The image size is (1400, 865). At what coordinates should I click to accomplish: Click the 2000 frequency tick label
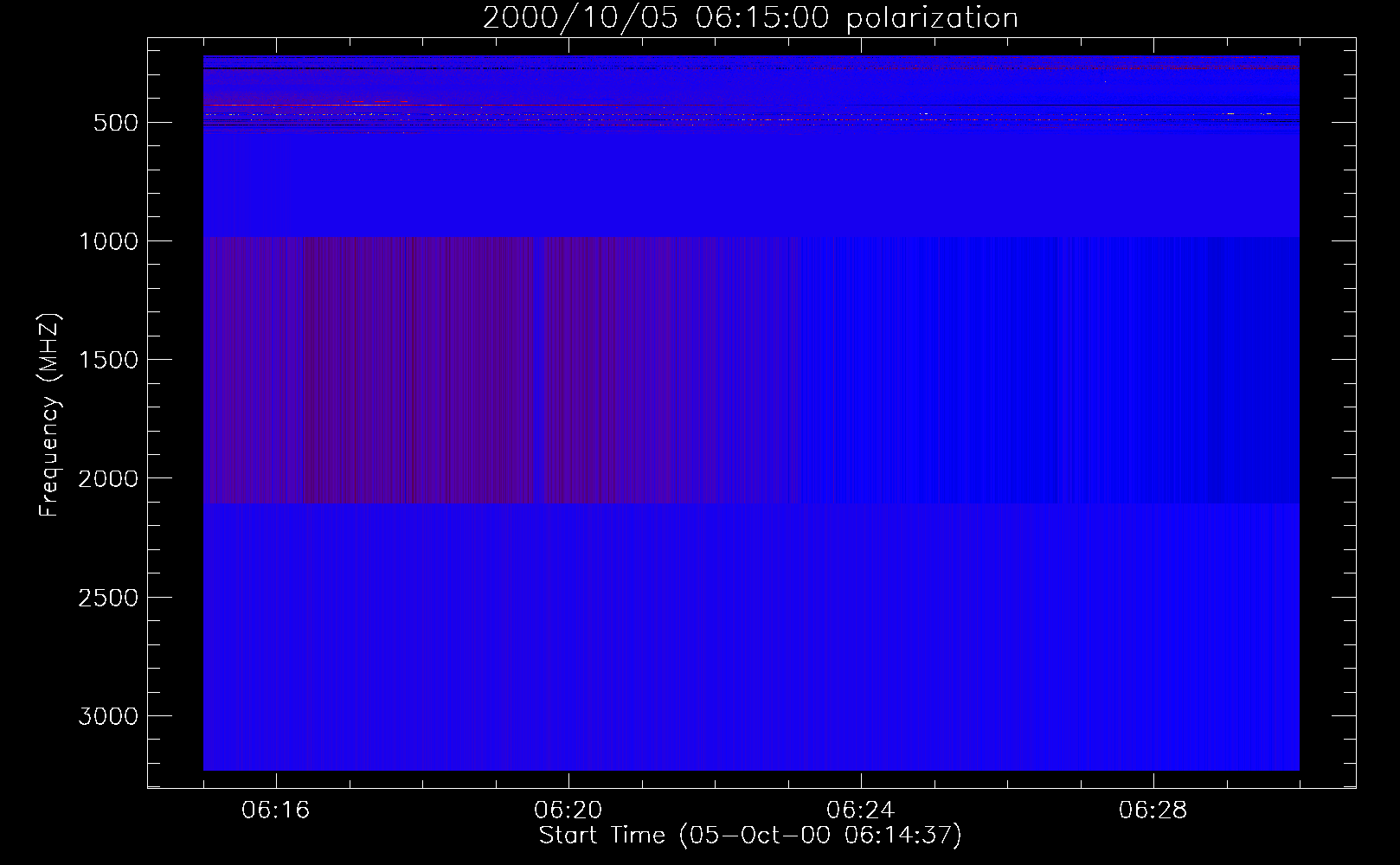coord(108,478)
